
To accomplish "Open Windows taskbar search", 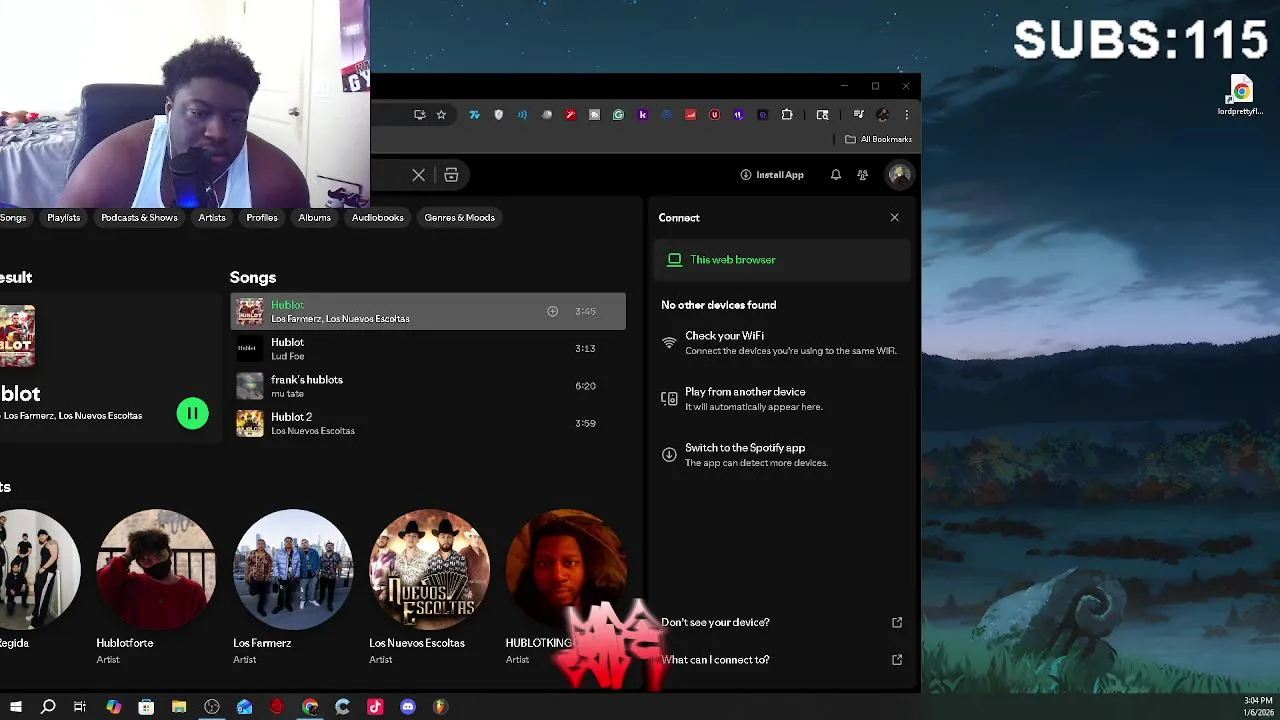I will [48, 707].
